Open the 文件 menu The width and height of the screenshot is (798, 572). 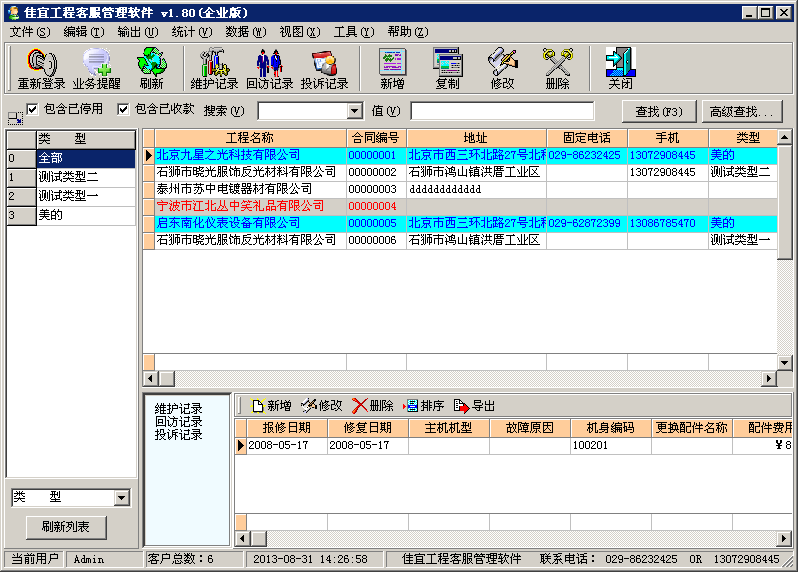point(30,32)
